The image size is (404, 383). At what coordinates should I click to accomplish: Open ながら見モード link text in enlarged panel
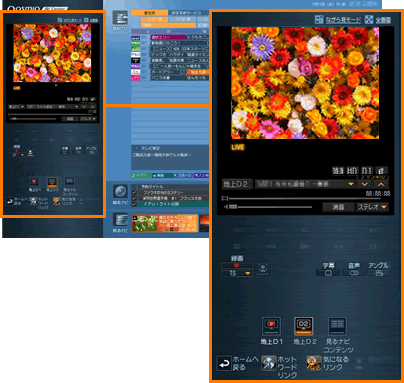point(343,20)
